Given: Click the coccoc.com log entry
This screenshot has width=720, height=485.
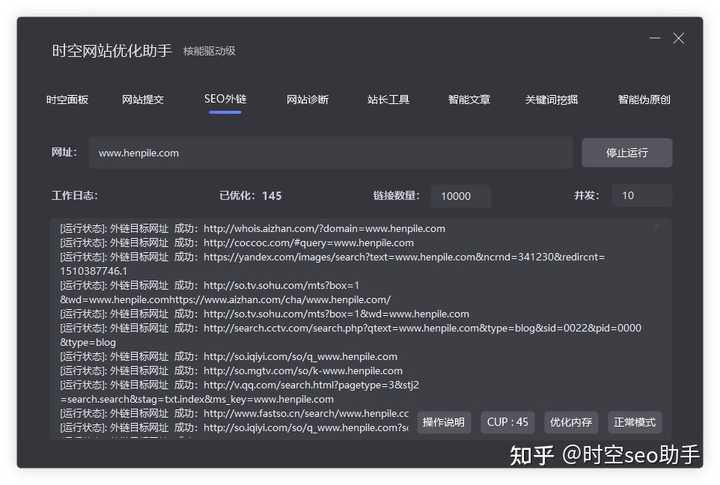Looking at the screenshot, I should tap(237, 242).
